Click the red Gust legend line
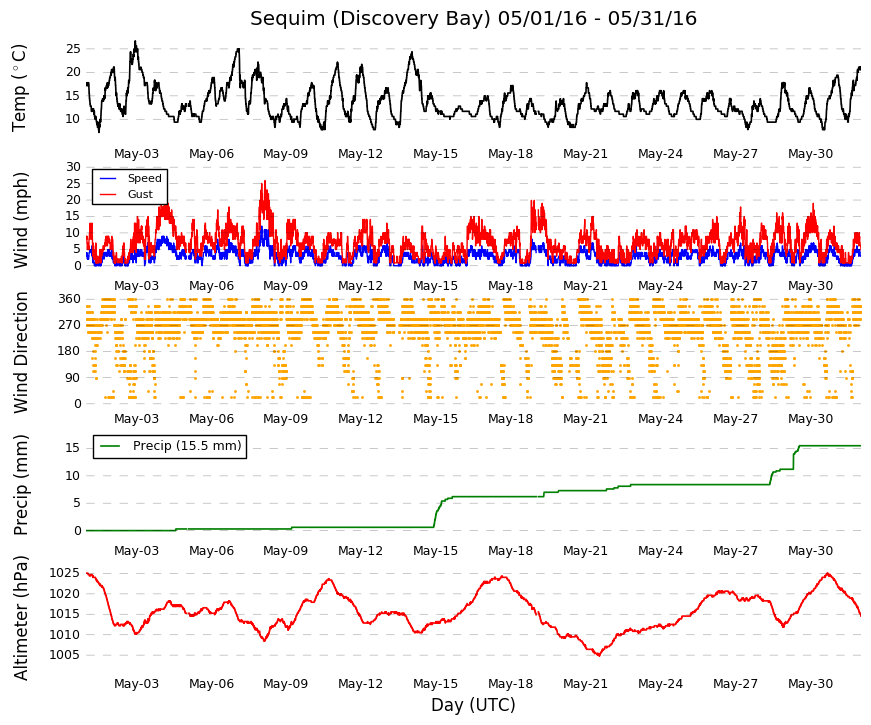Viewport: 871px width, 725px height. [x=107, y=194]
